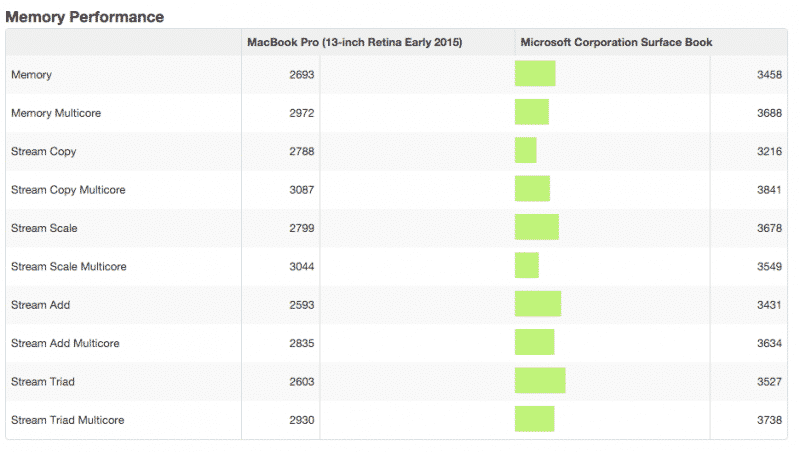Screen dimensions: 800x452
Task: Click the Stream Copy Multicore label
Action: (x=68, y=190)
